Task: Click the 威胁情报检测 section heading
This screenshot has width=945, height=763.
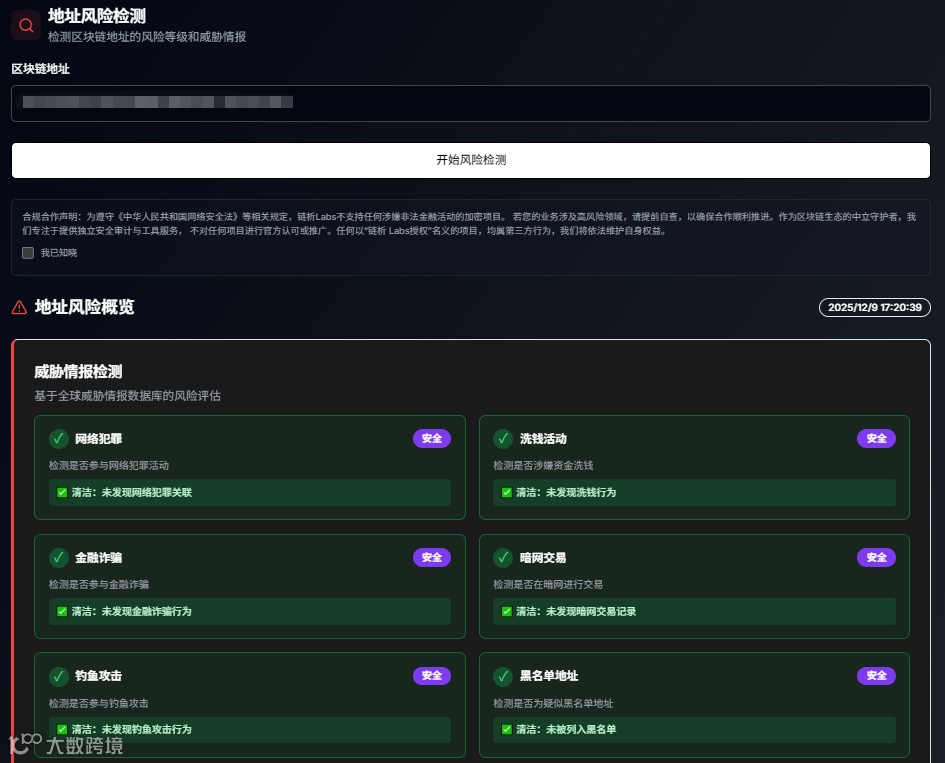Action: tap(78, 371)
